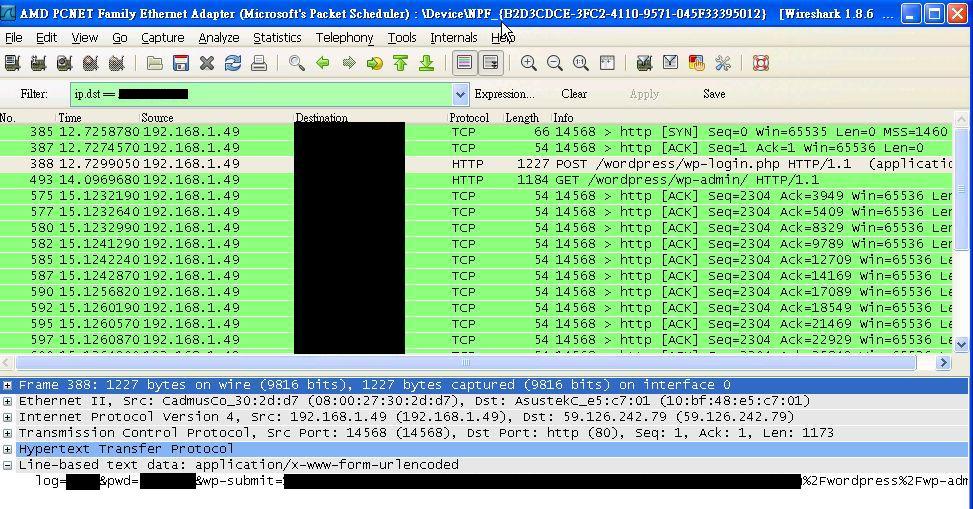Open the Tools menu
The width and height of the screenshot is (973, 509).
click(402, 38)
